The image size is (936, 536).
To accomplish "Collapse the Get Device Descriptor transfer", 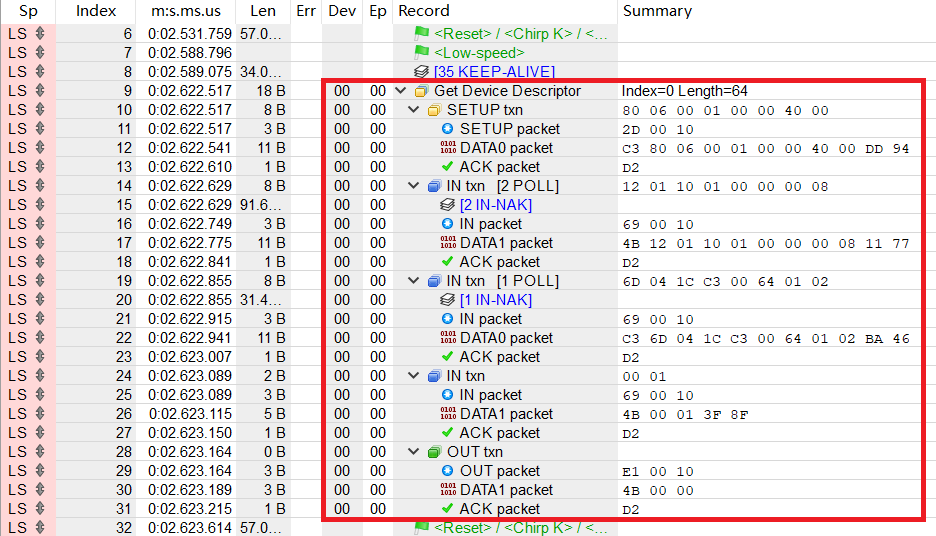I will point(401,91).
